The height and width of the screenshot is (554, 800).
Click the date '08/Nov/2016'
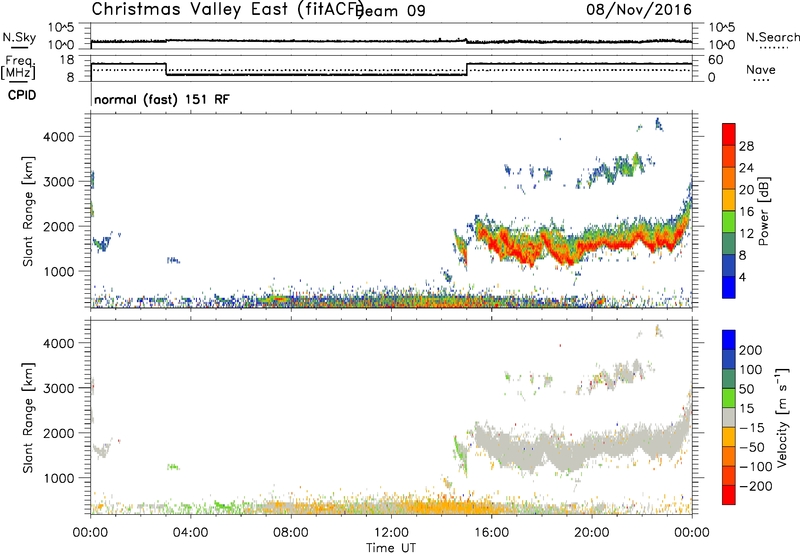[639, 9]
